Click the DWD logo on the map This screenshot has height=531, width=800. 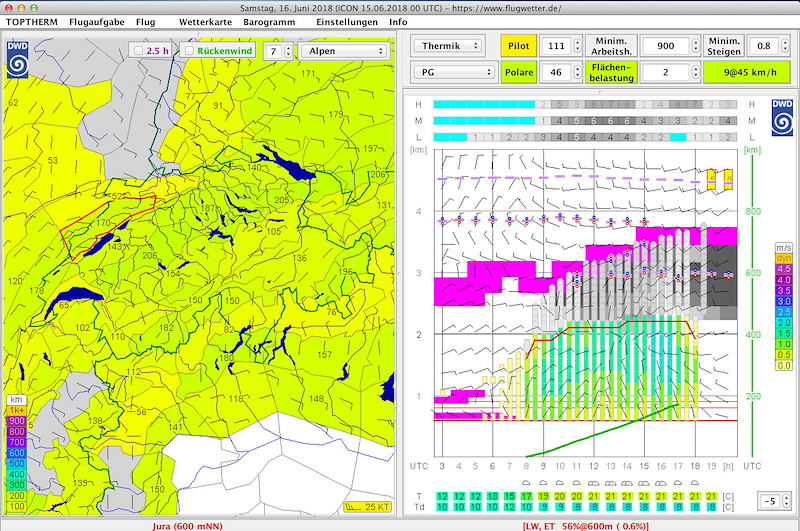(17, 60)
